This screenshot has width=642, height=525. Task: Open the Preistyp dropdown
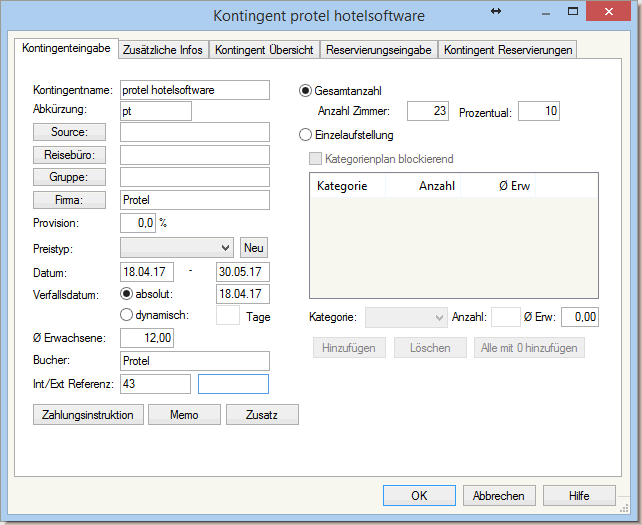(x=177, y=248)
